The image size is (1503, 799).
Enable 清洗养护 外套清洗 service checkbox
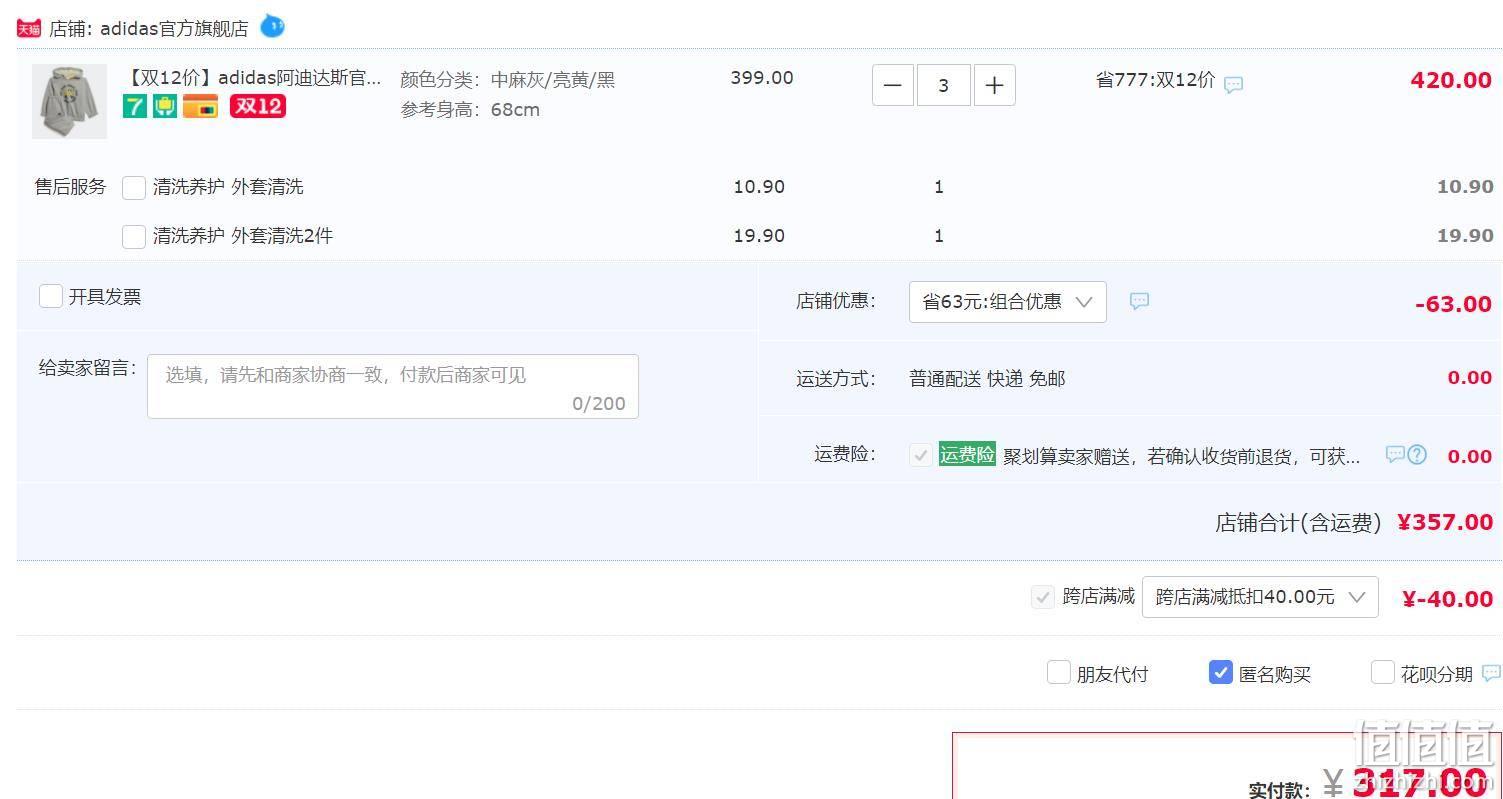[134, 187]
